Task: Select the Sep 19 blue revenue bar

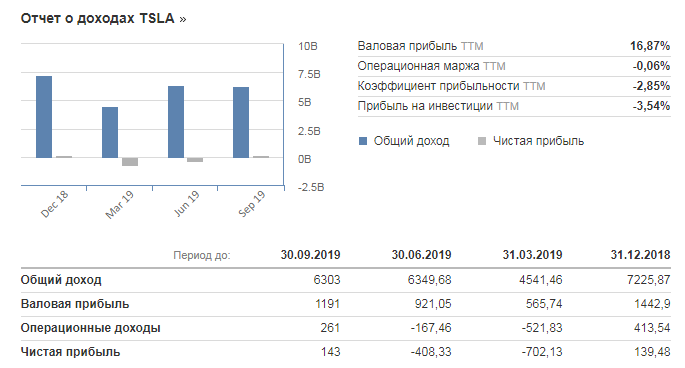Action: 241,122
